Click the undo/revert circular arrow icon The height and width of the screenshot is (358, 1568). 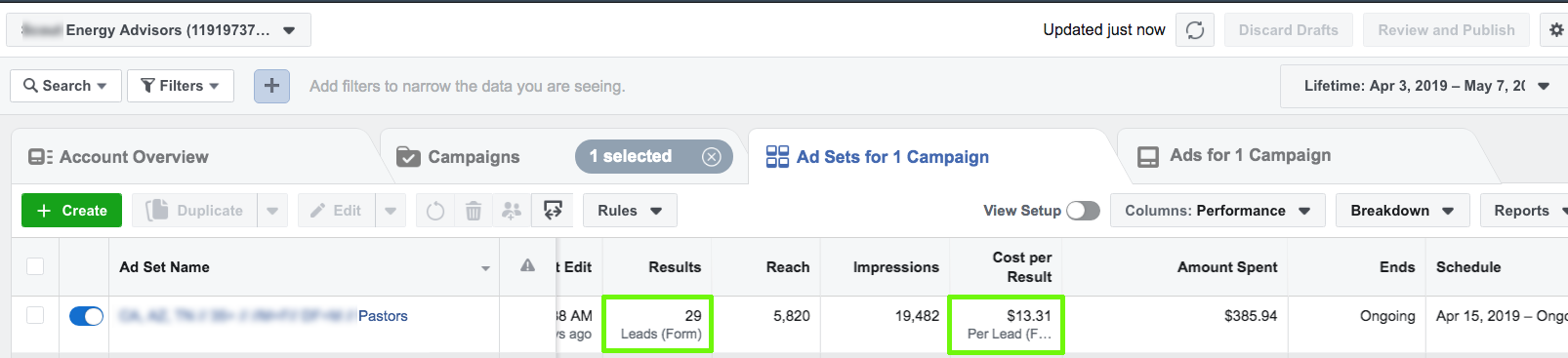pos(435,211)
